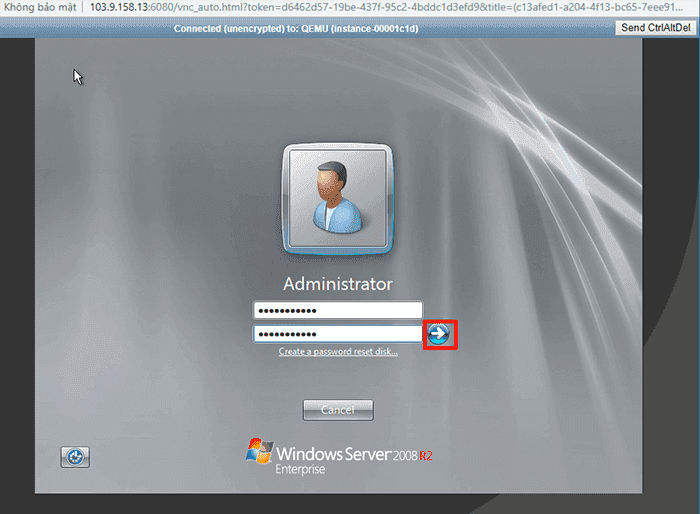
Task: Click the Không bảo mật security indicator
Action: coord(40,7)
